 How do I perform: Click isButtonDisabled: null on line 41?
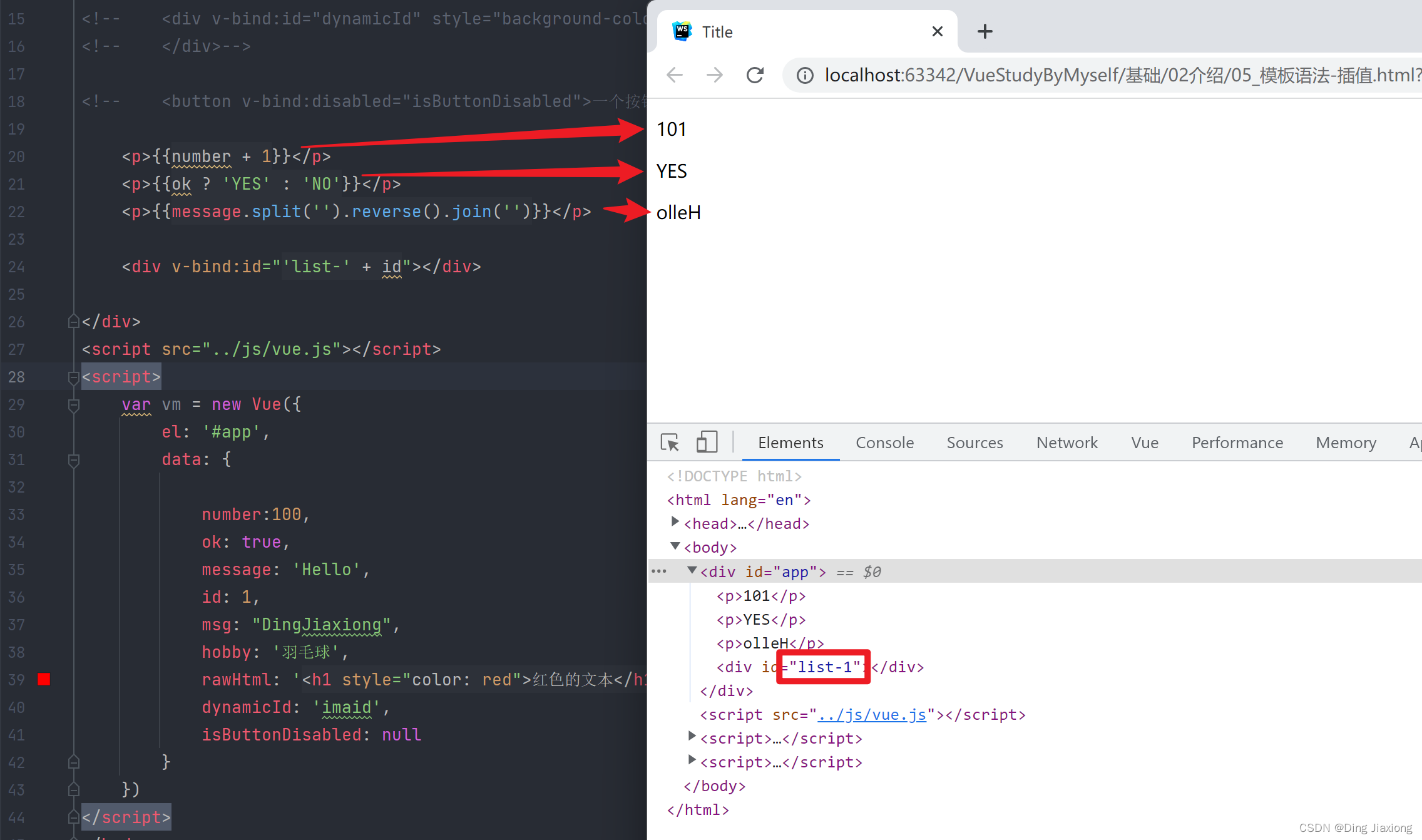[x=311, y=735]
